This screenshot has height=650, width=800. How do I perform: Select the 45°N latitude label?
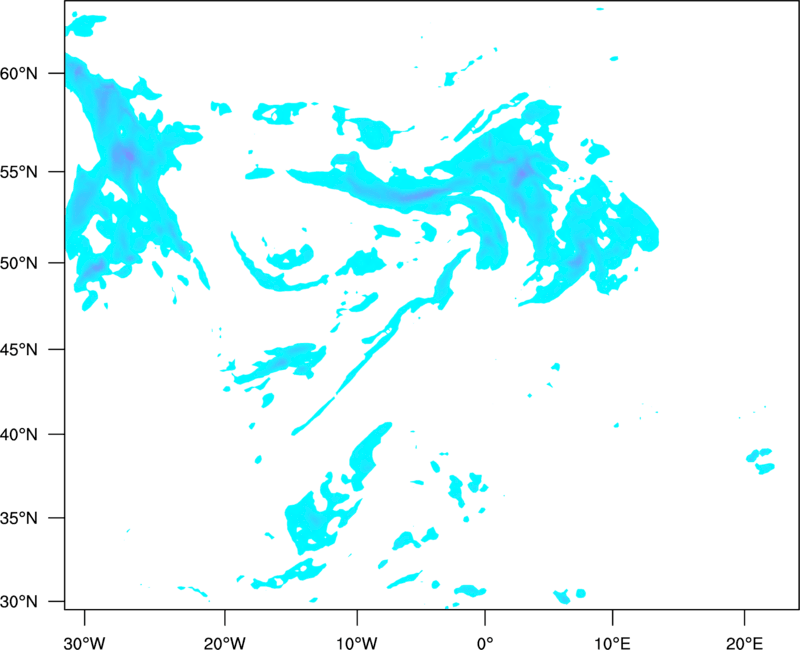[x=19, y=349]
